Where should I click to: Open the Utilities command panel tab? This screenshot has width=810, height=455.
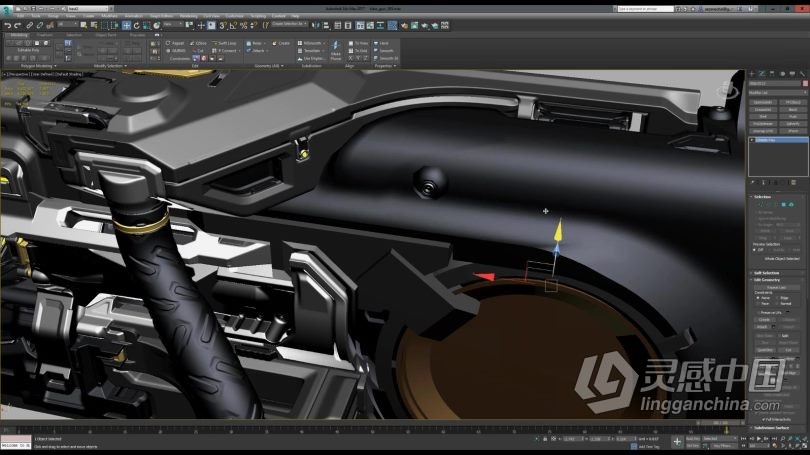802,74
